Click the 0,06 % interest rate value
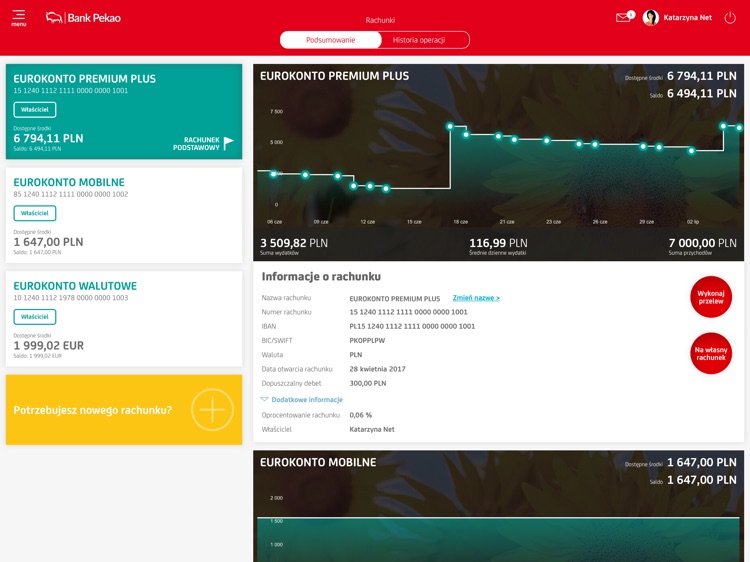 (360, 415)
